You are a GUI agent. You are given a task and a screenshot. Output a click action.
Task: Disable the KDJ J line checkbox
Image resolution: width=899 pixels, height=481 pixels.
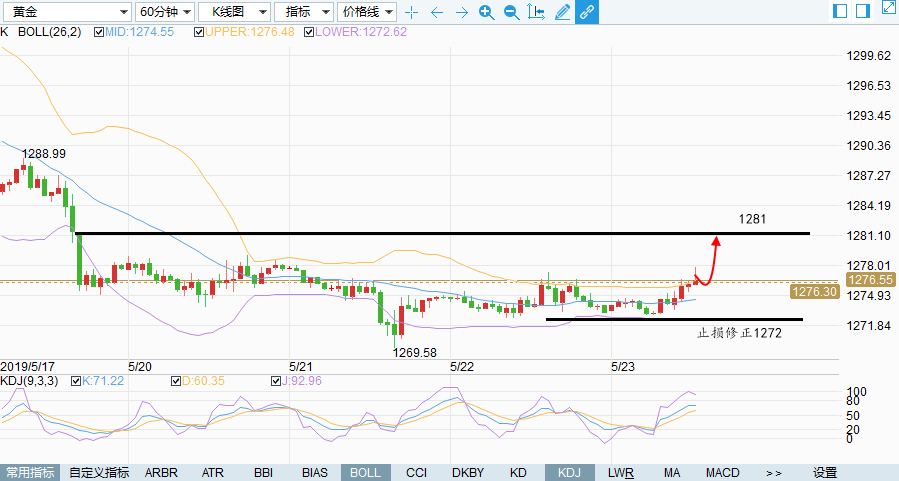277,381
